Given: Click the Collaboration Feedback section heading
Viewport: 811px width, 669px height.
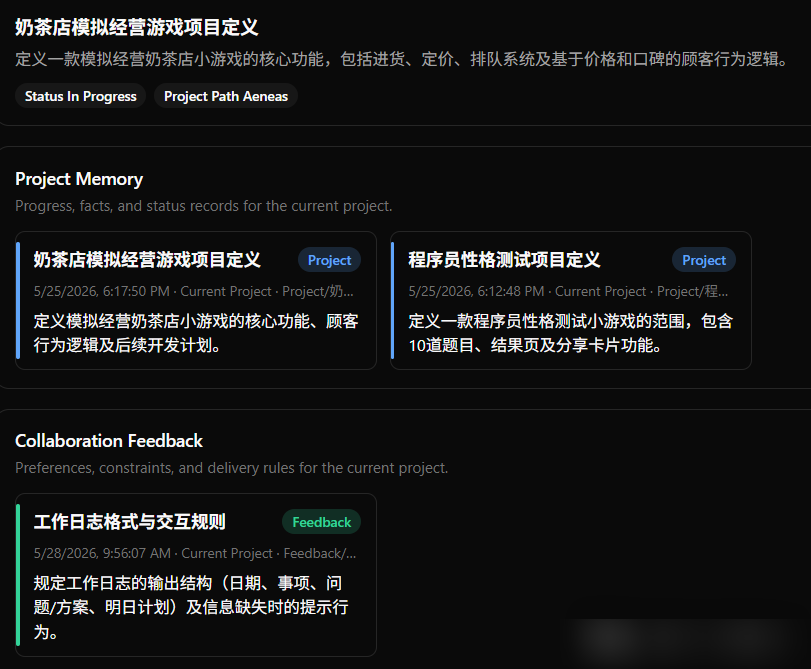Looking at the screenshot, I should click(109, 441).
